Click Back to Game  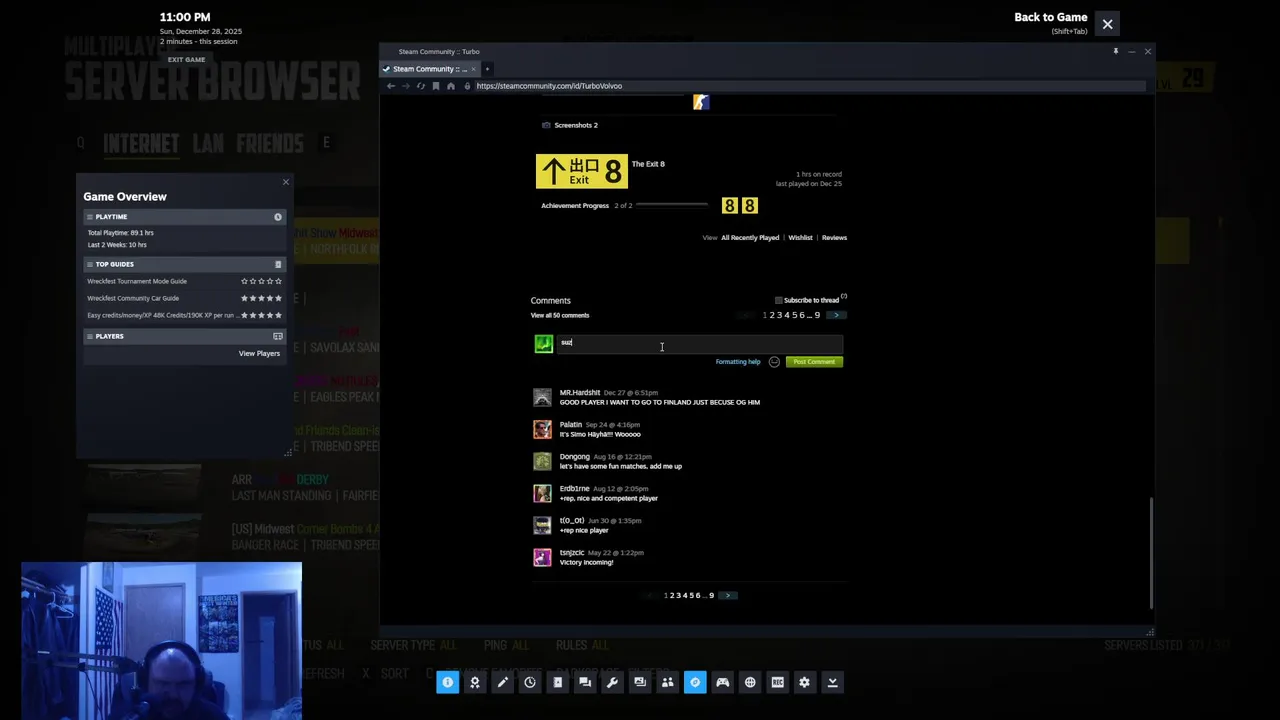tap(1050, 17)
